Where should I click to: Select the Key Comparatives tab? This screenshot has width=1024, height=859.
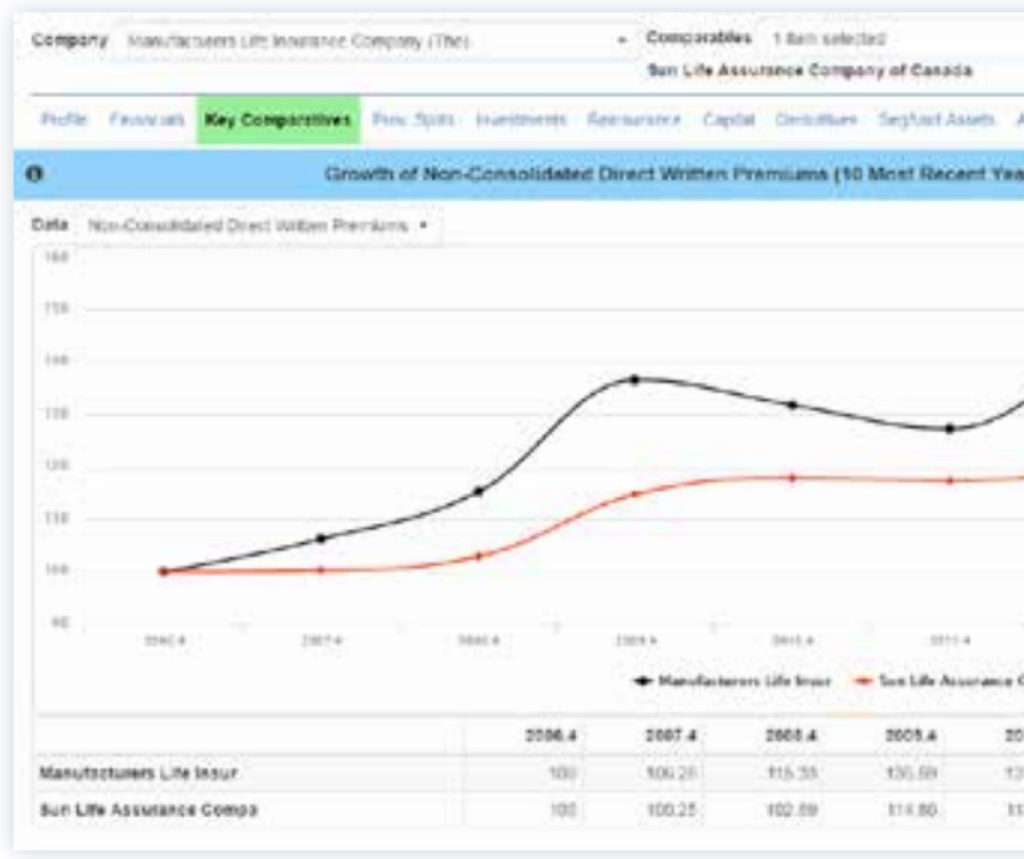pyautogui.click(x=278, y=120)
